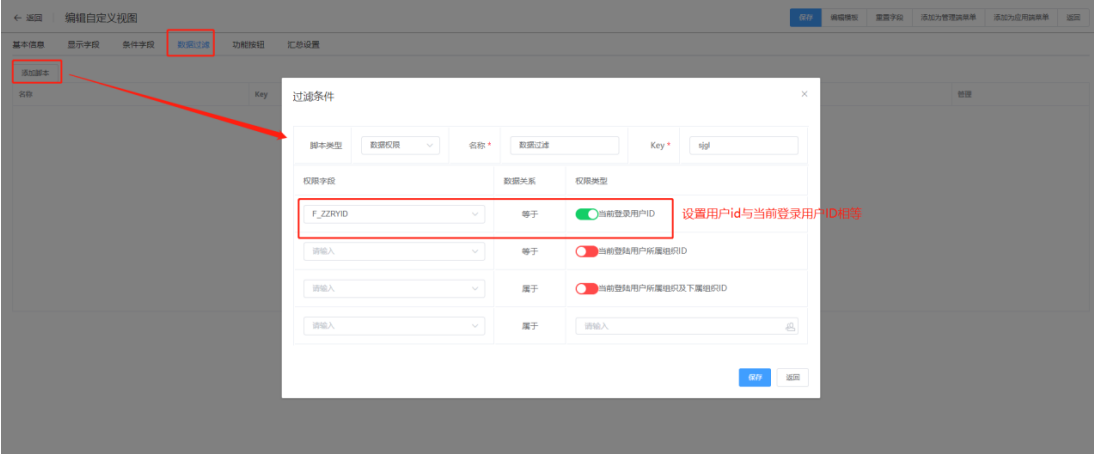Click the 返回 button in top-right toolbar
Viewport: 1094px width, 454px height.
tap(1073, 18)
